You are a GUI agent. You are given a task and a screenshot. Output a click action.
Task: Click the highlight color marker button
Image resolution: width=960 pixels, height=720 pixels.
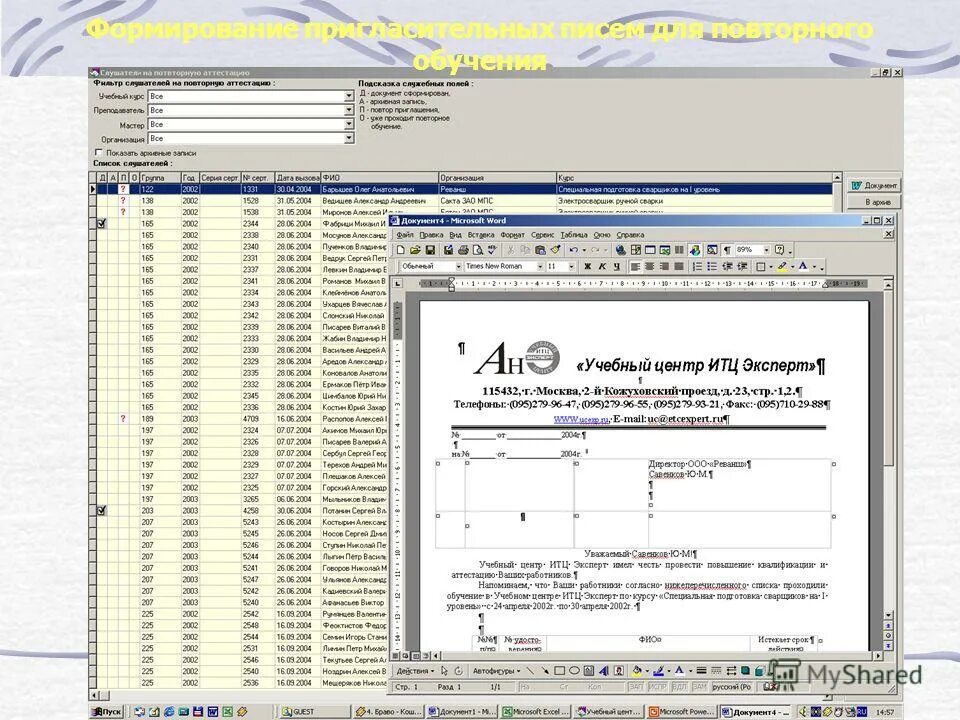click(782, 266)
